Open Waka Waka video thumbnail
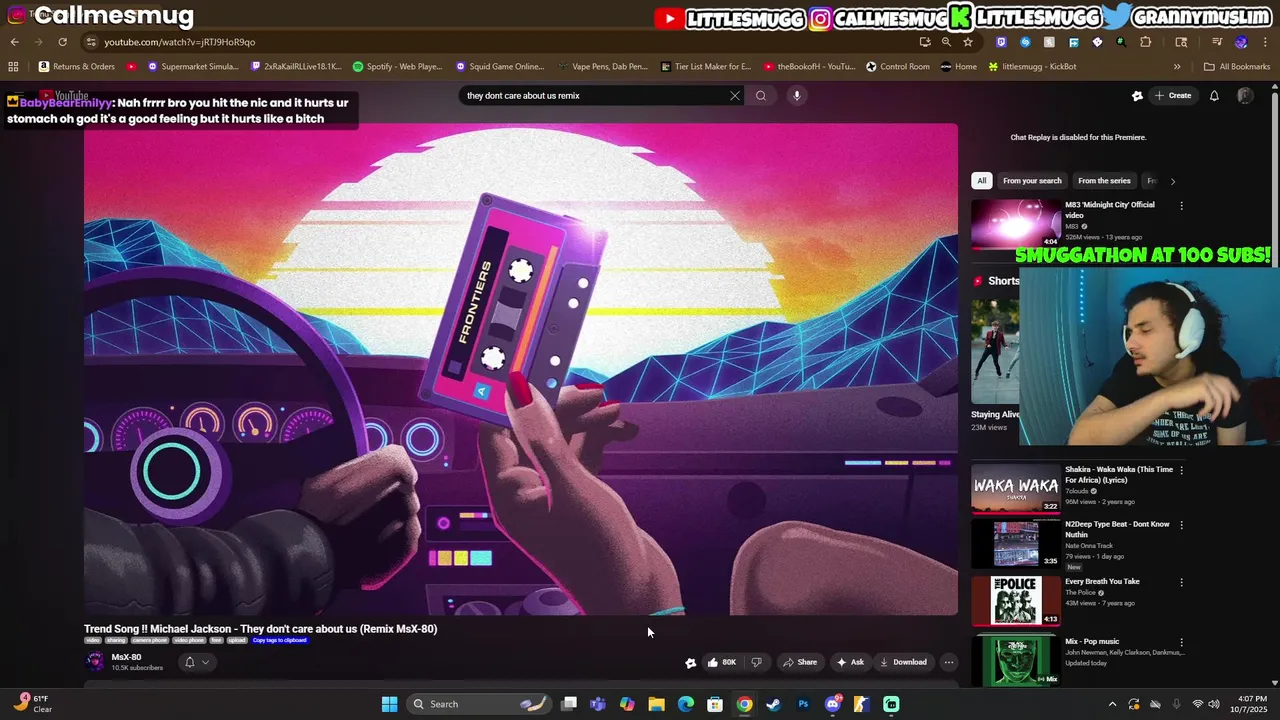 tap(1015, 488)
